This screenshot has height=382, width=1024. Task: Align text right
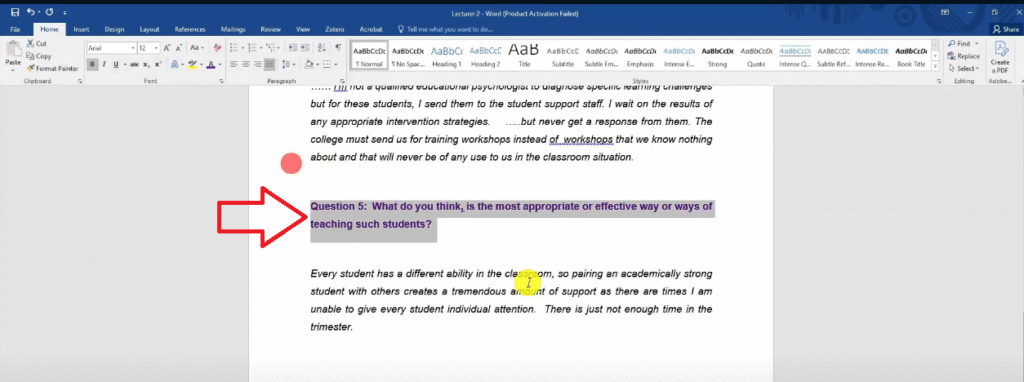tap(259, 64)
